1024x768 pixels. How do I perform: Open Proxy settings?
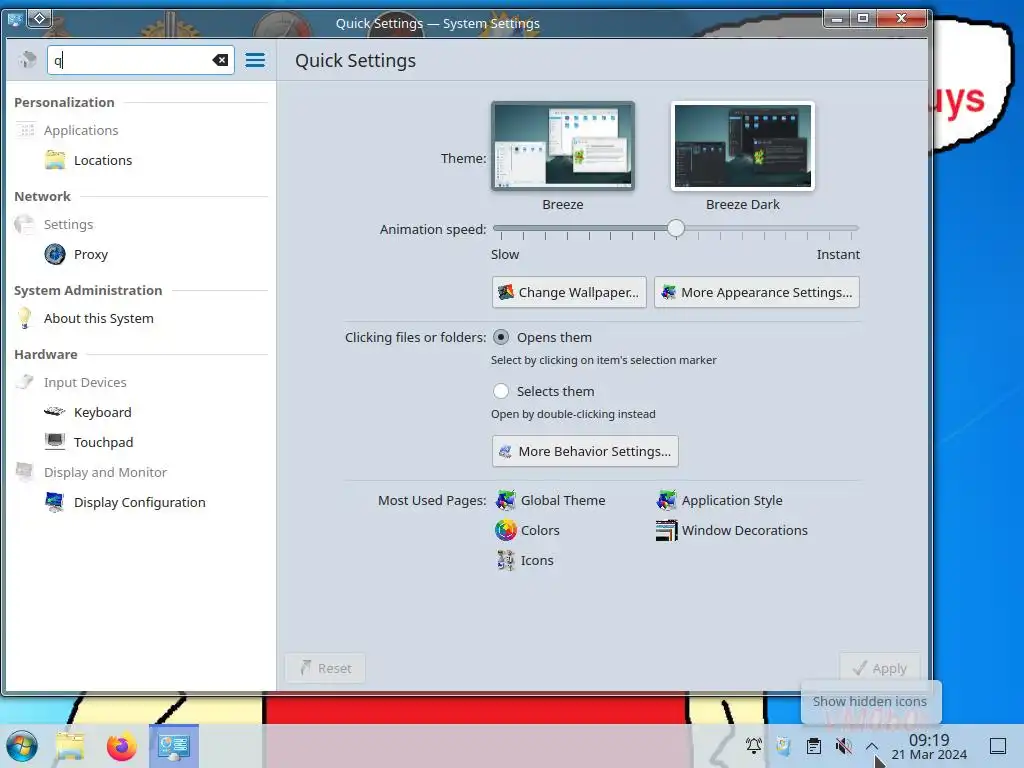91,254
